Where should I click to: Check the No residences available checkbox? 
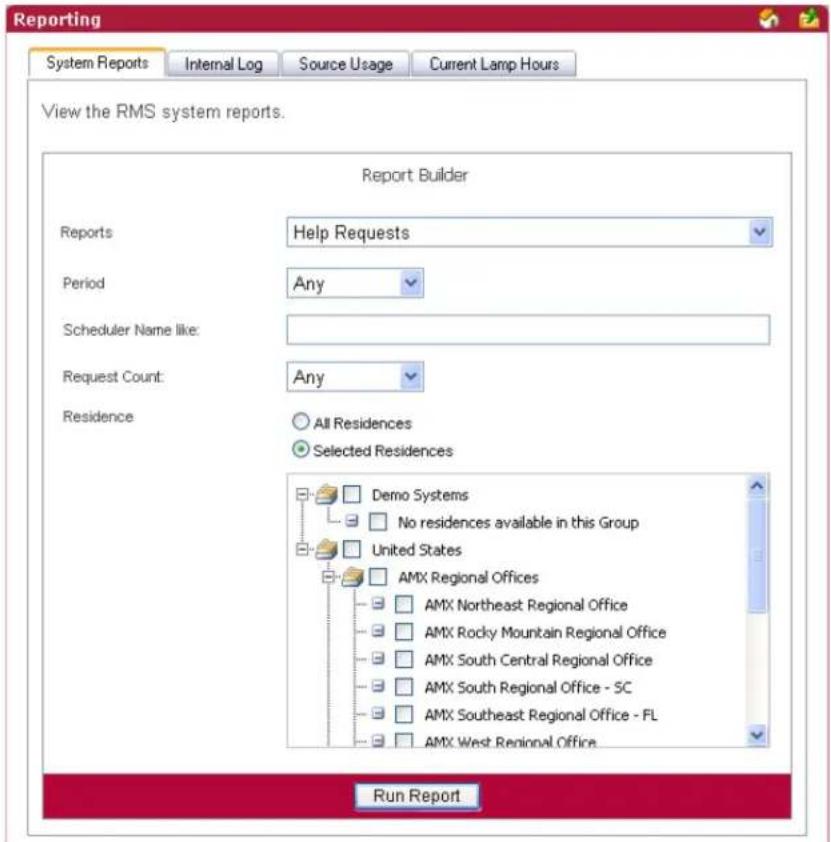click(x=378, y=521)
